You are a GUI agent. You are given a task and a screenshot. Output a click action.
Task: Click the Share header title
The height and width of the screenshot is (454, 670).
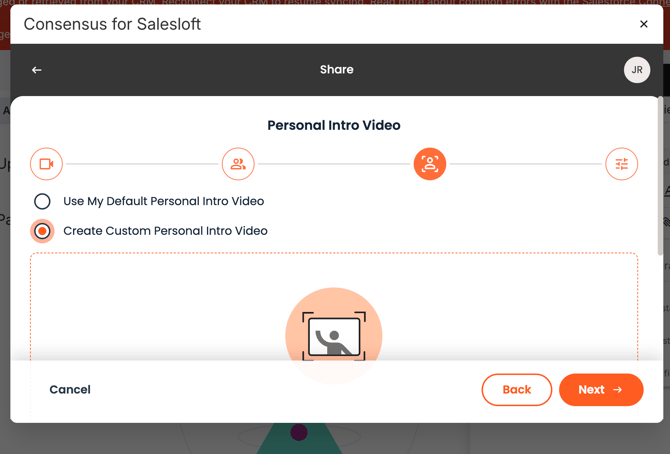click(x=337, y=70)
